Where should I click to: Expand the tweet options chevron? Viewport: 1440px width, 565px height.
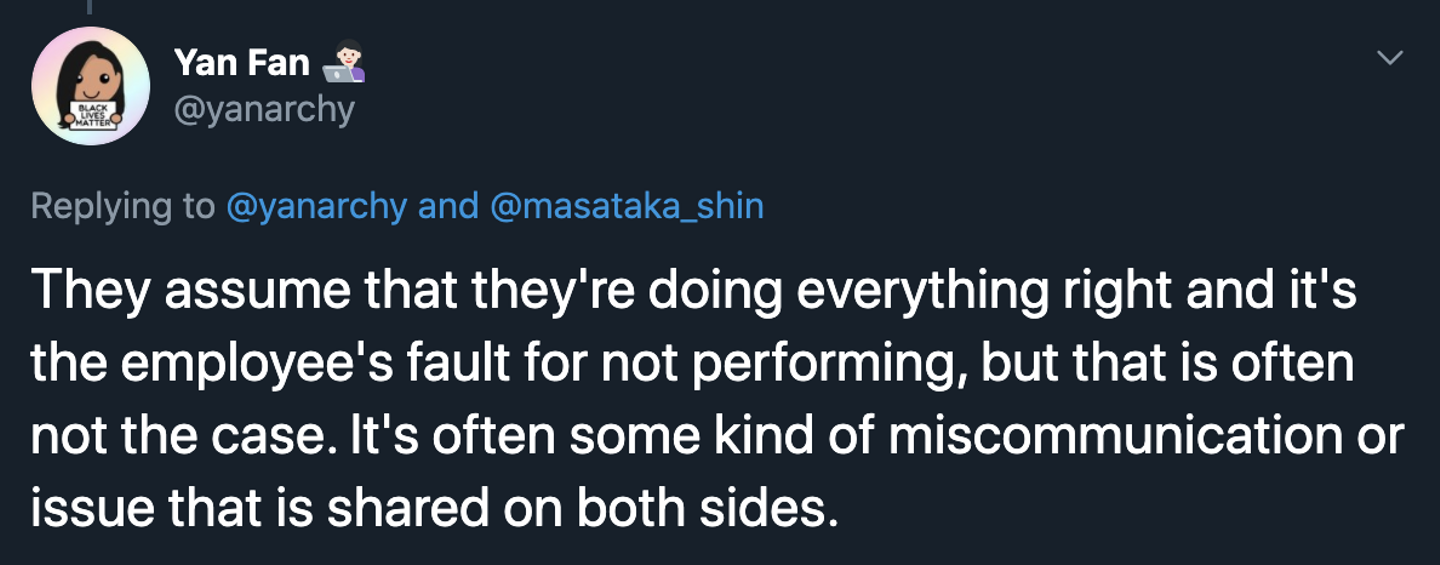coord(1390,58)
